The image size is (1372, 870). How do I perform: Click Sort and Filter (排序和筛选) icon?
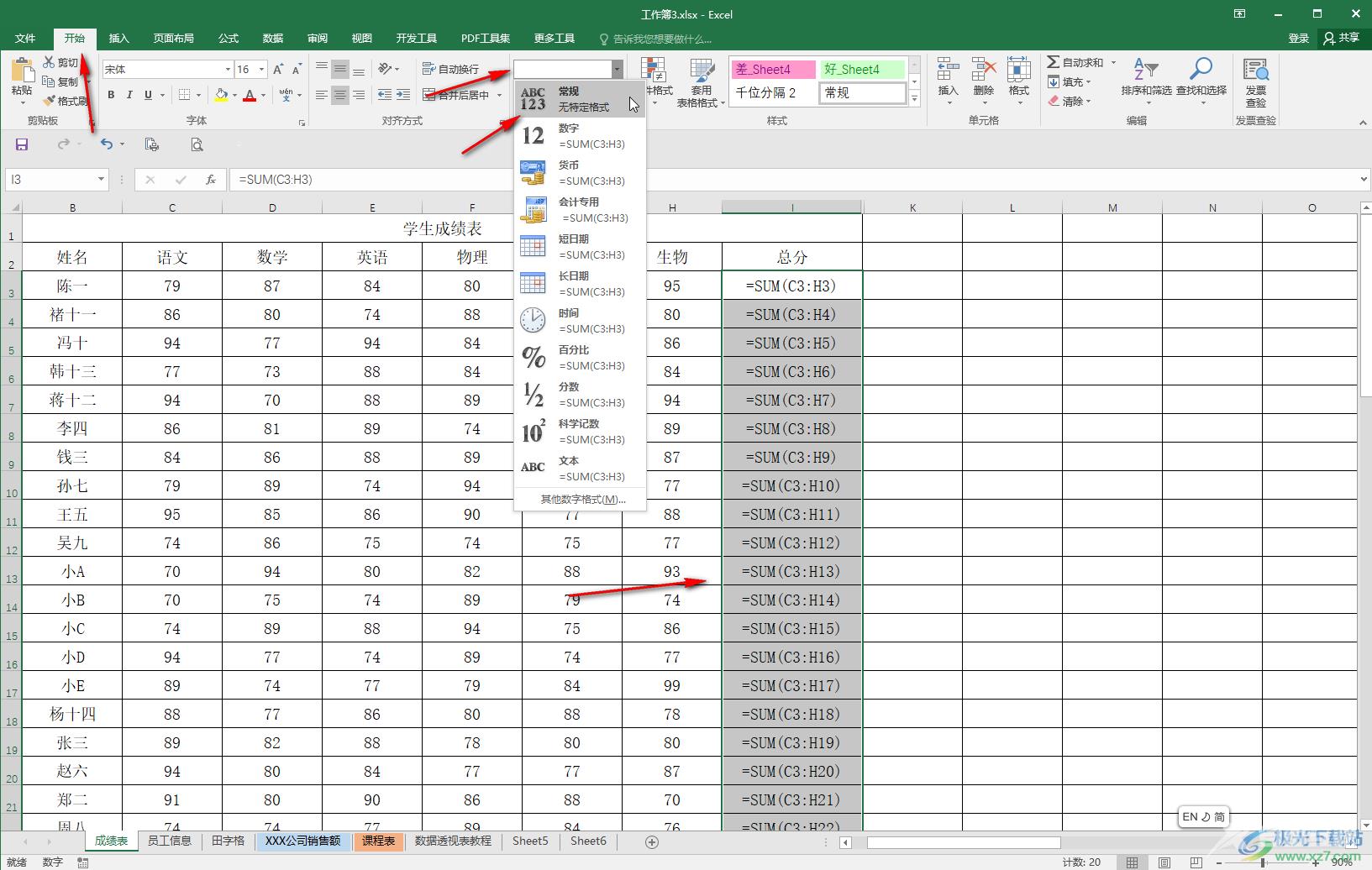tap(1146, 69)
